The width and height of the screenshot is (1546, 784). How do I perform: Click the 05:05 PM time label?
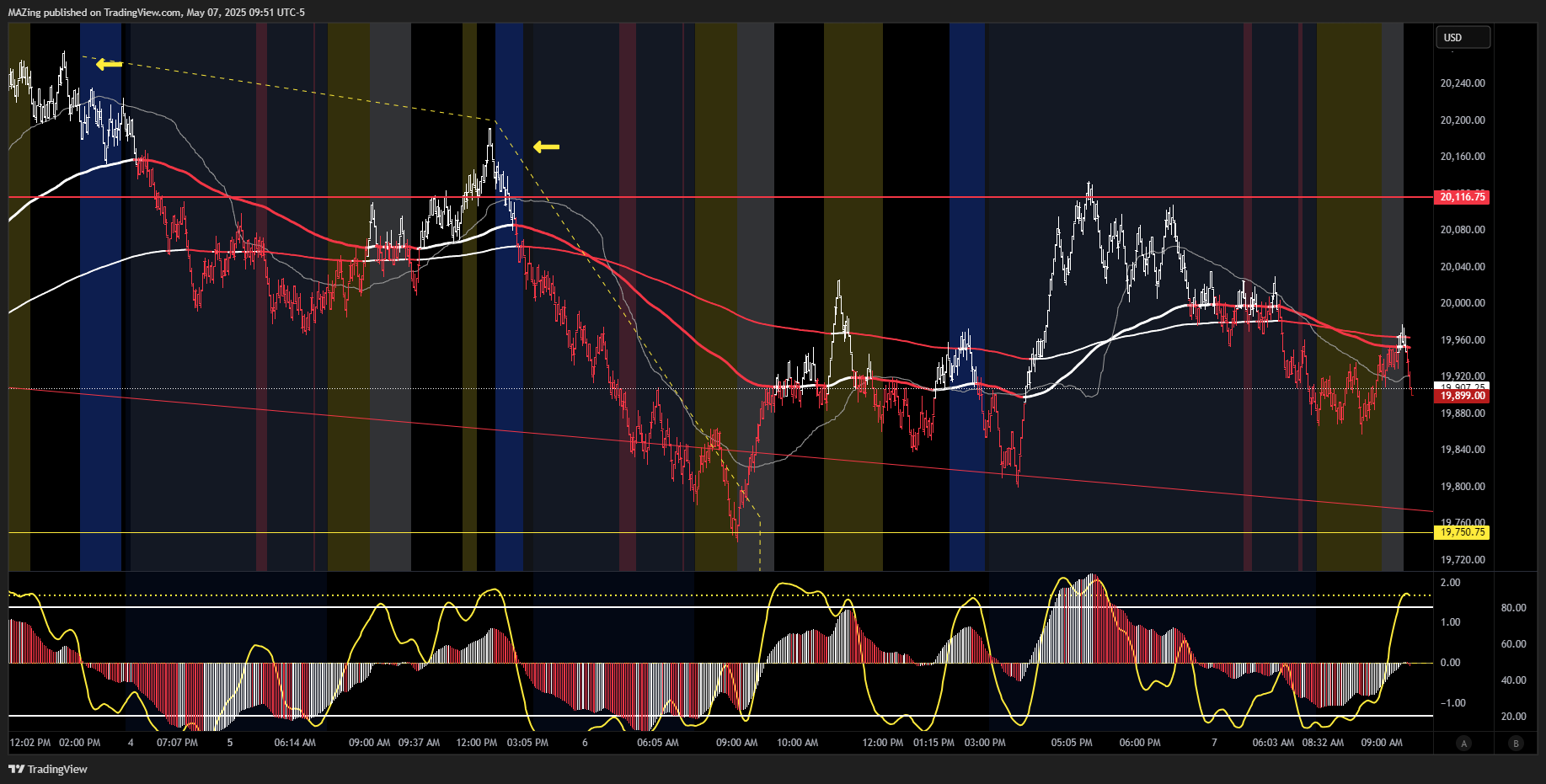1072,743
